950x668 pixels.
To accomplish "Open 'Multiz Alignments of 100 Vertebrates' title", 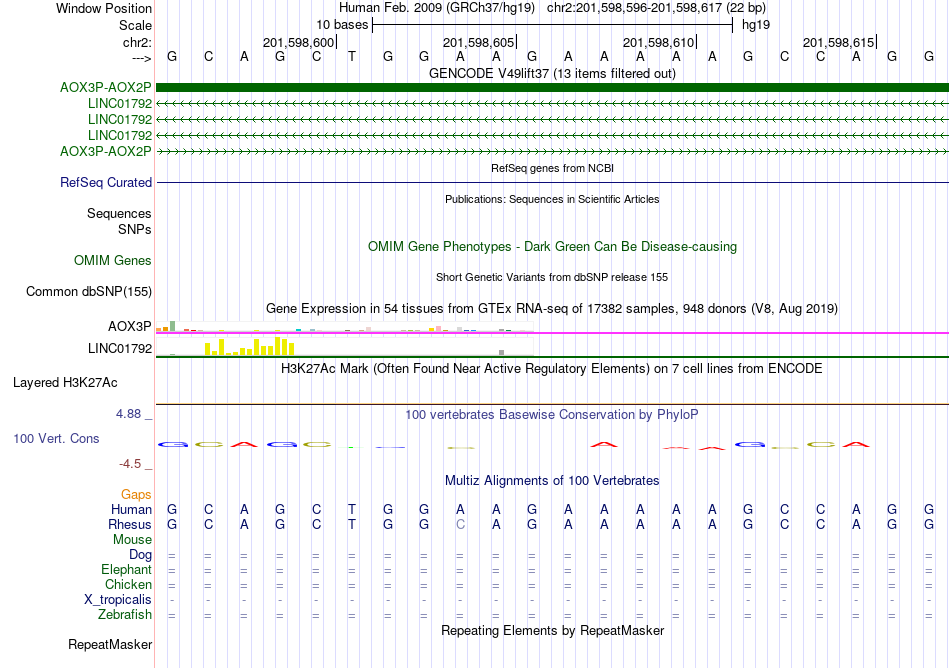I will click(x=552, y=481).
